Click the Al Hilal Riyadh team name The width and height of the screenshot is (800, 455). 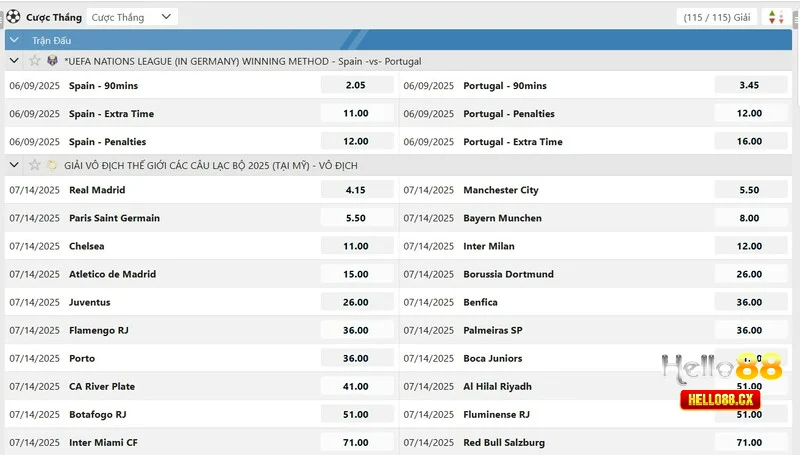497,386
